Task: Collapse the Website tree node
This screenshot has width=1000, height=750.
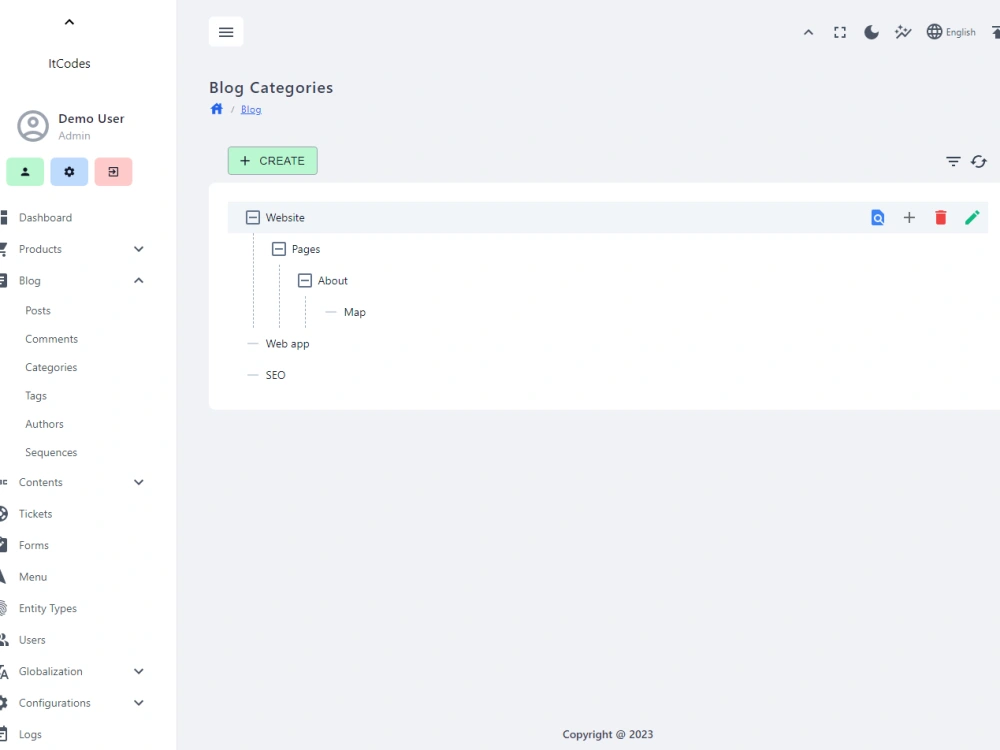Action: click(x=252, y=217)
